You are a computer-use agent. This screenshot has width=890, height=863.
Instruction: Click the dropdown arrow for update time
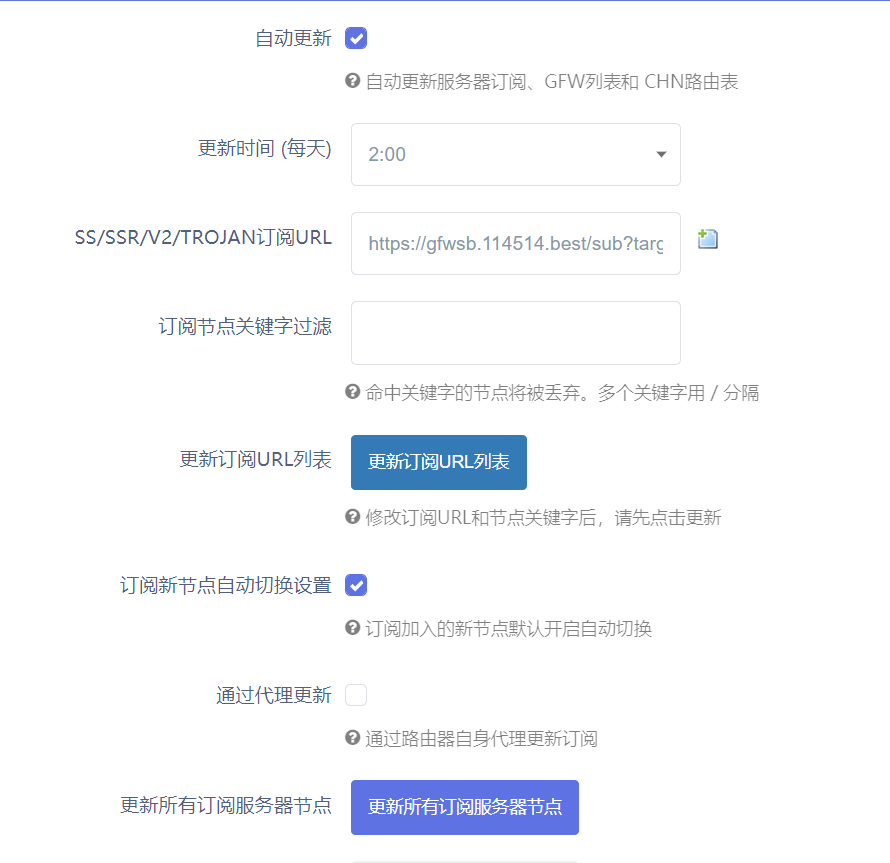point(660,155)
